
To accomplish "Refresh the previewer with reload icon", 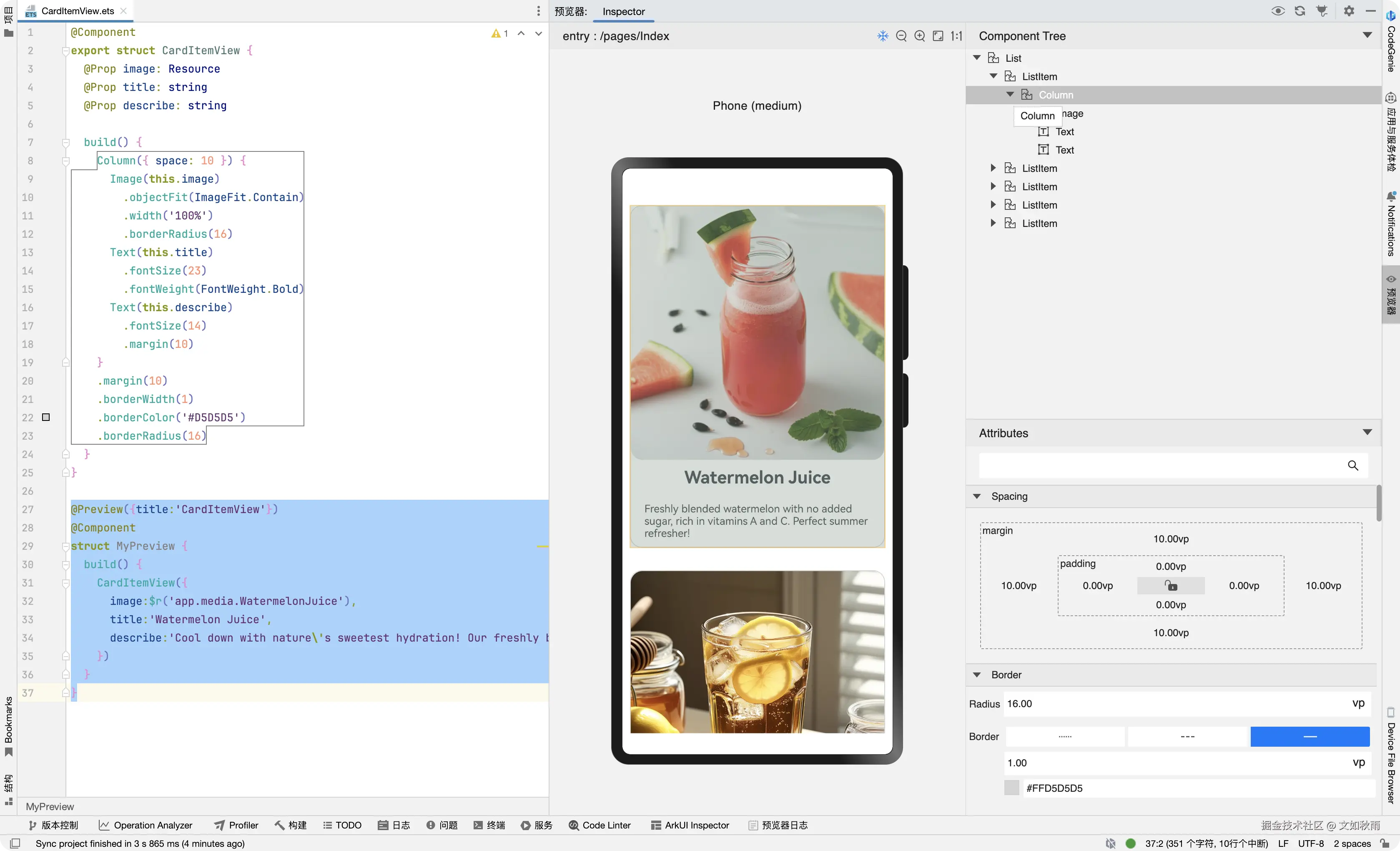I will click(1300, 11).
